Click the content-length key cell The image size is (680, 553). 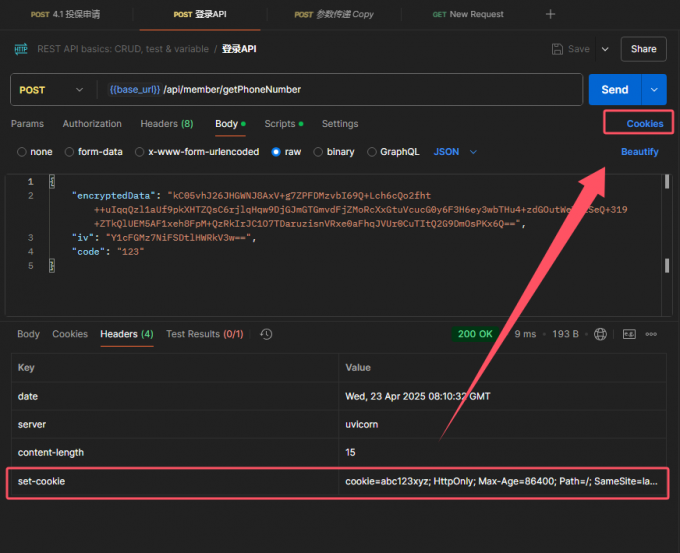tap(175, 452)
